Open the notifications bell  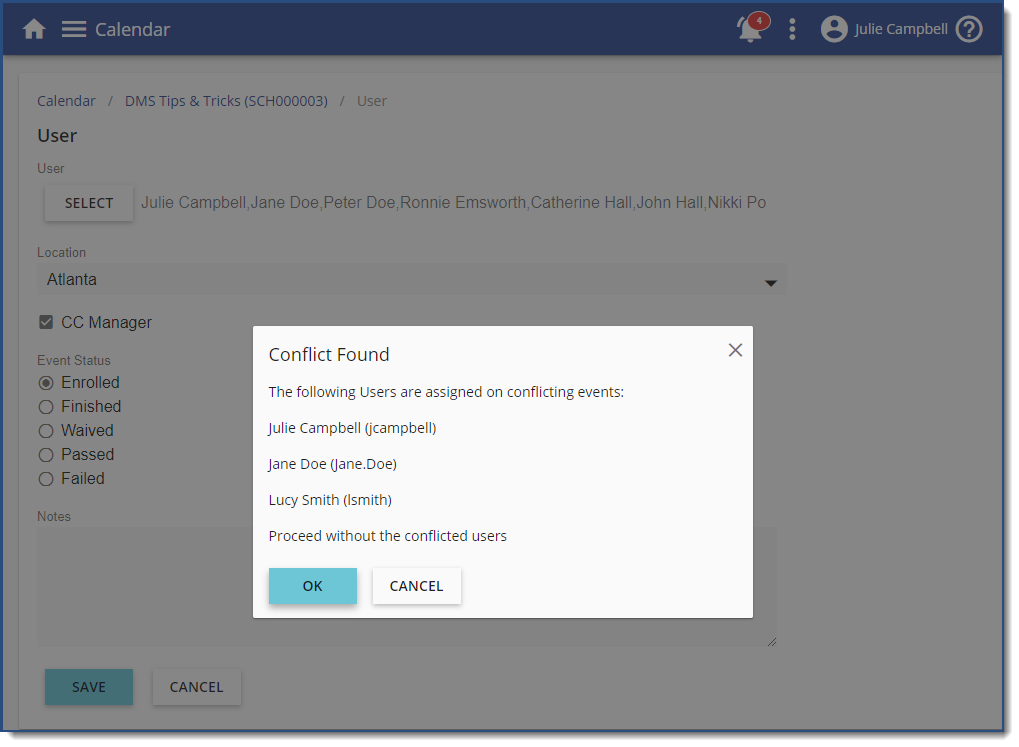(x=749, y=29)
